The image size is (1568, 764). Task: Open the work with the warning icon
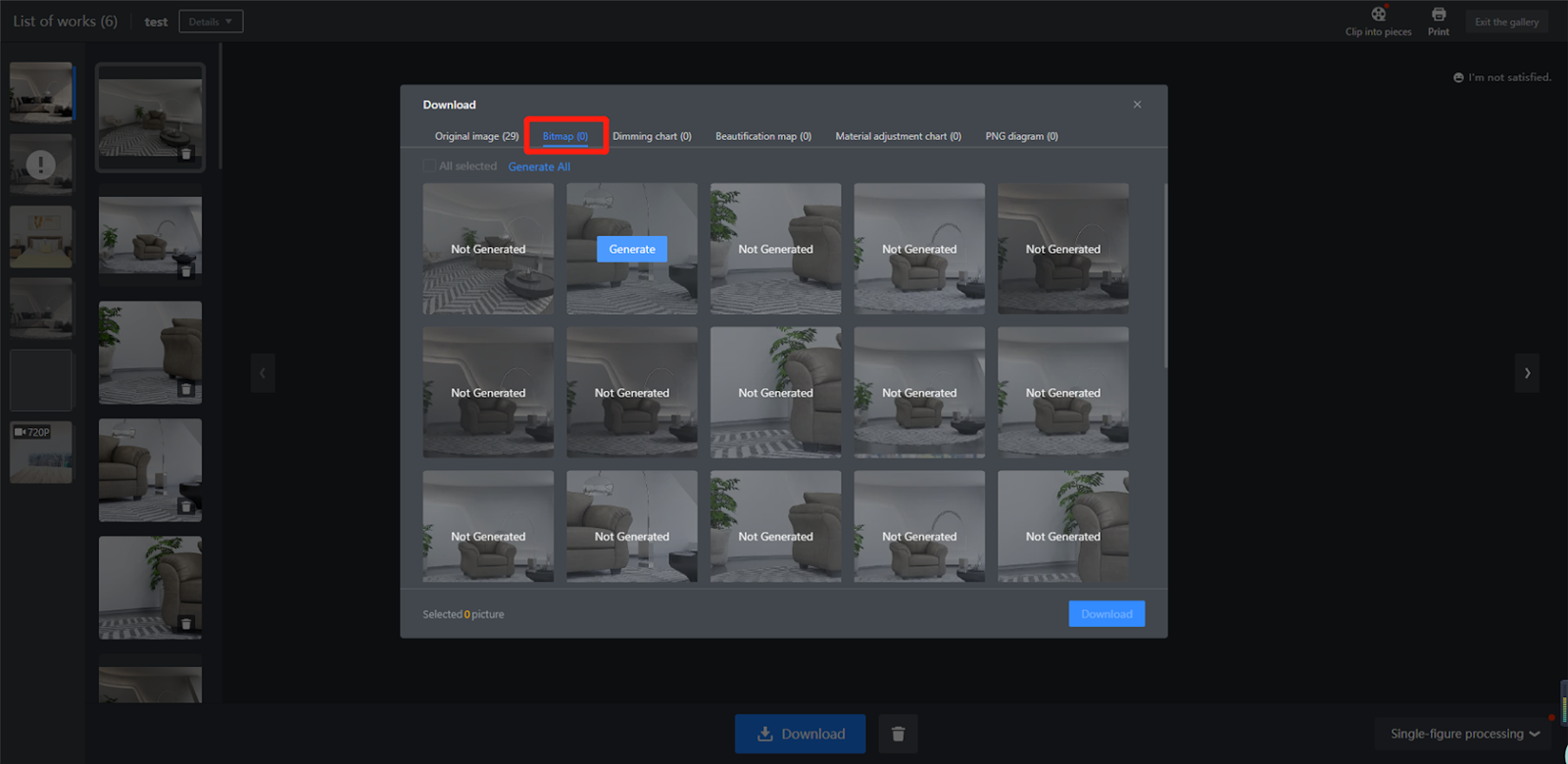click(41, 164)
